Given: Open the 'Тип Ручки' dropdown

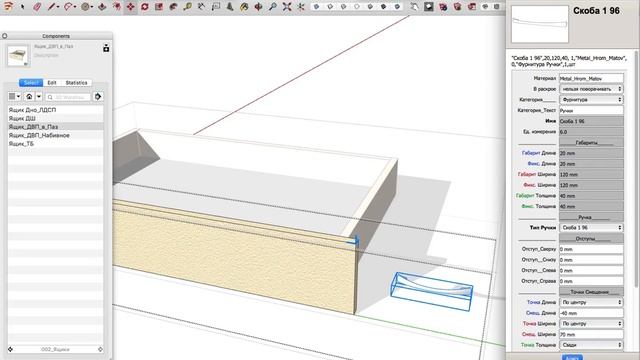Looking at the screenshot, I should tap(591, 228).
